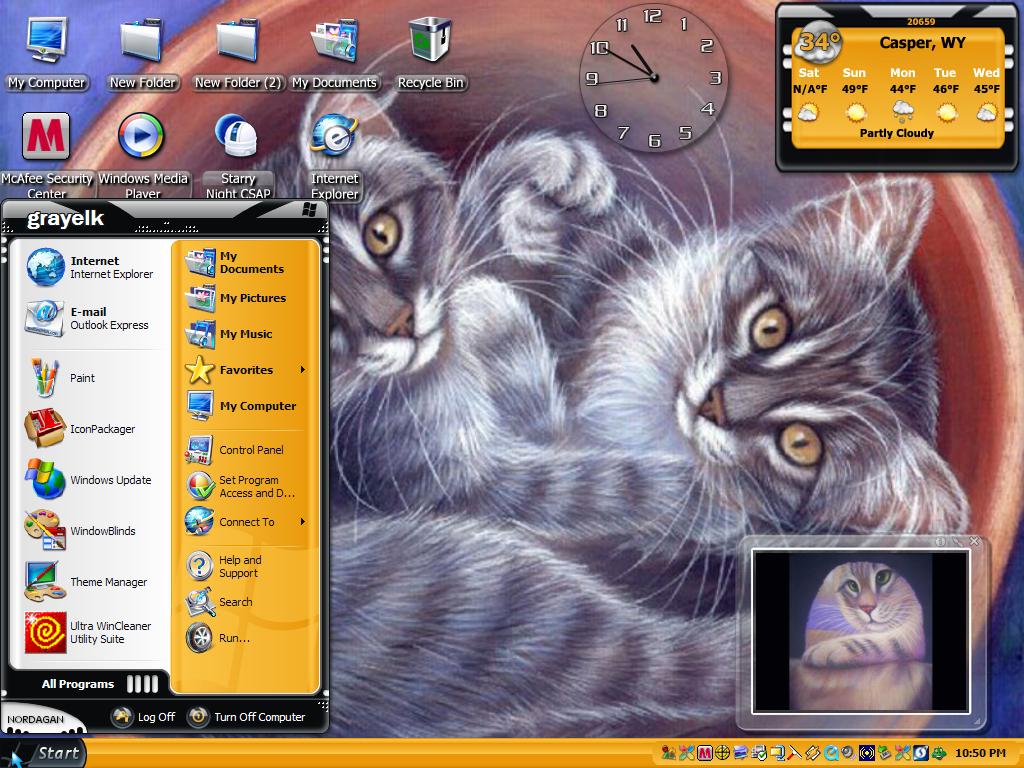Click the Log Off button

(x=144, y=717)
